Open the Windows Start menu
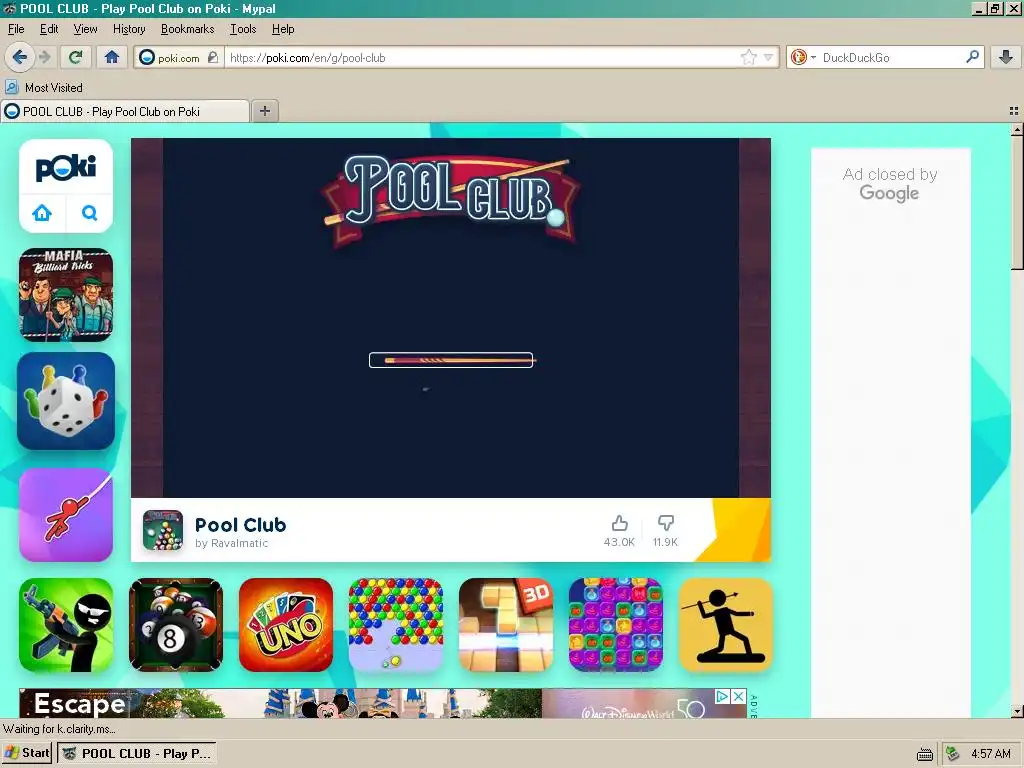This screenshot has height=768, width=1024. (x=27, y=753)
